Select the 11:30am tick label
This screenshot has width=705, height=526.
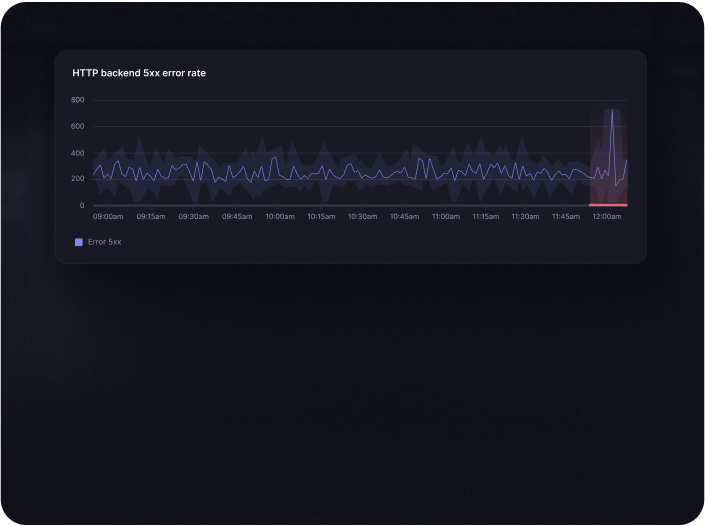click(x=525, y=216)
